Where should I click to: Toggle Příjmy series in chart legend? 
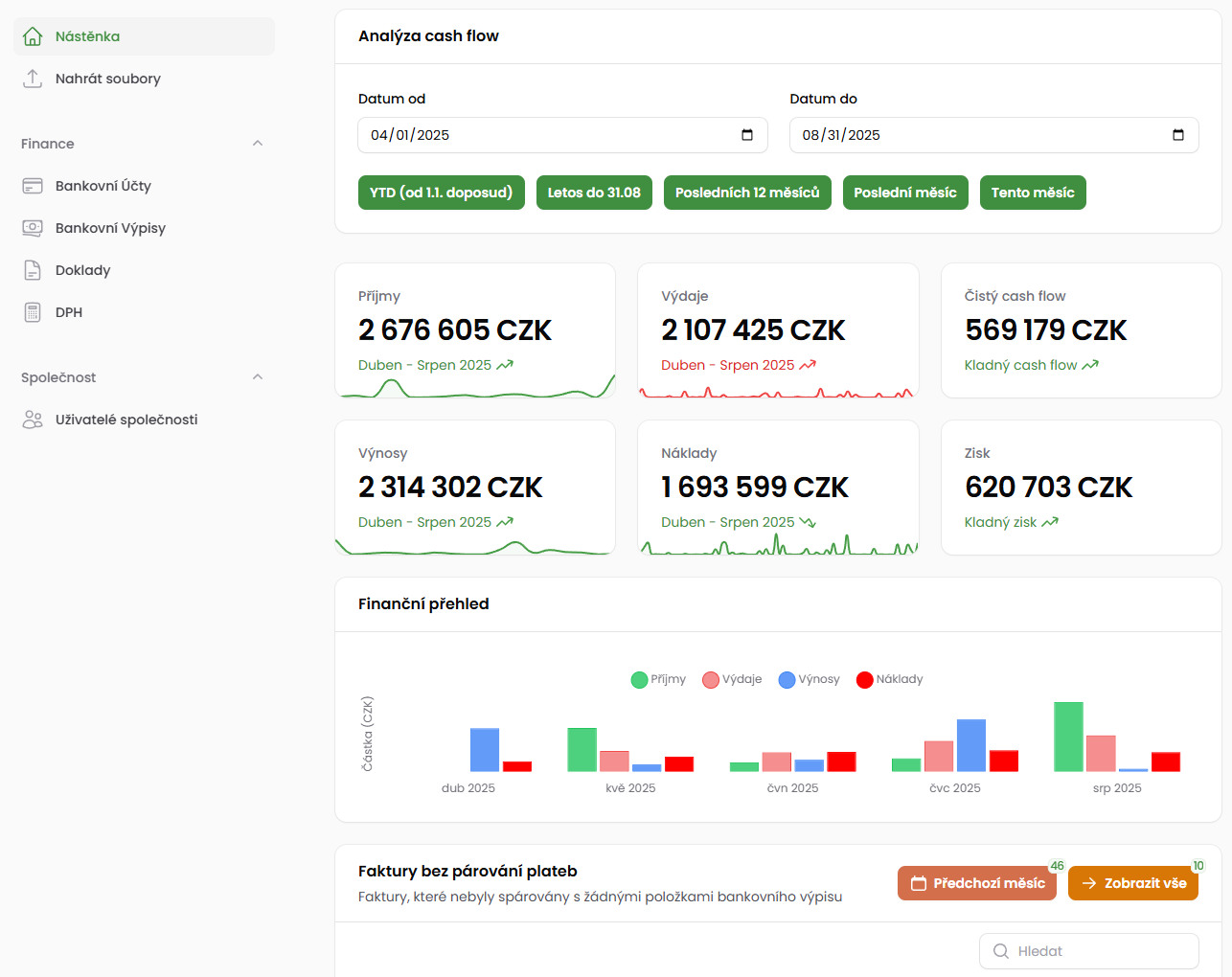(659, 679)
